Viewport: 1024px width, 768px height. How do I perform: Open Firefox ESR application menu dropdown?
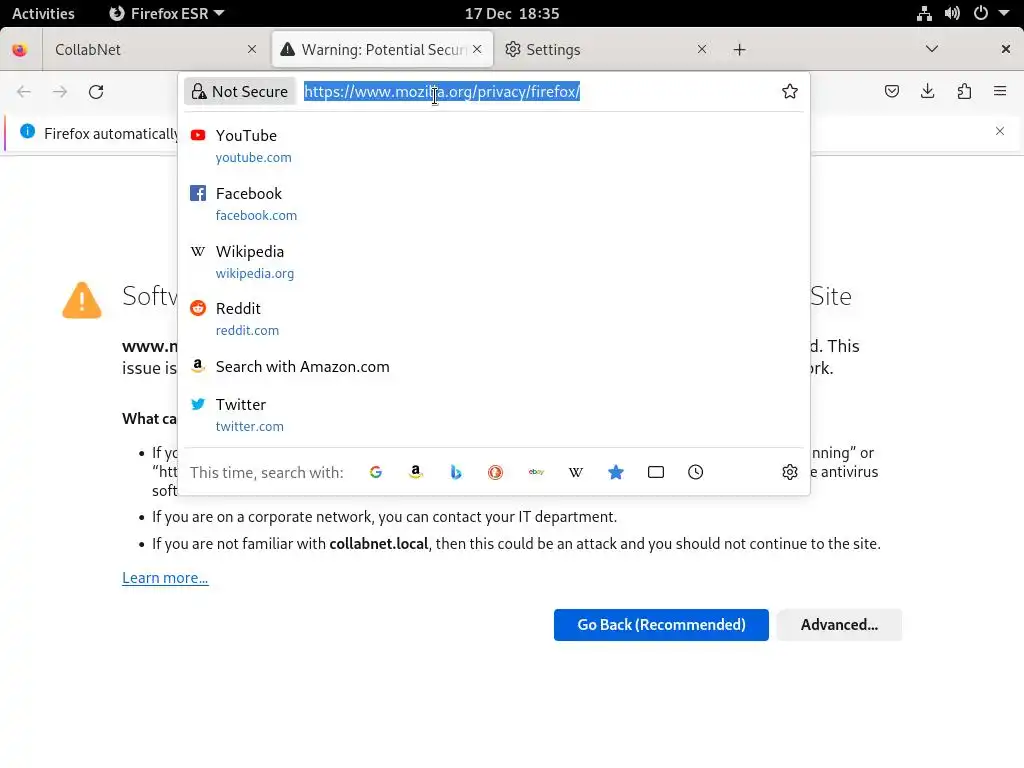pos(167,13)
